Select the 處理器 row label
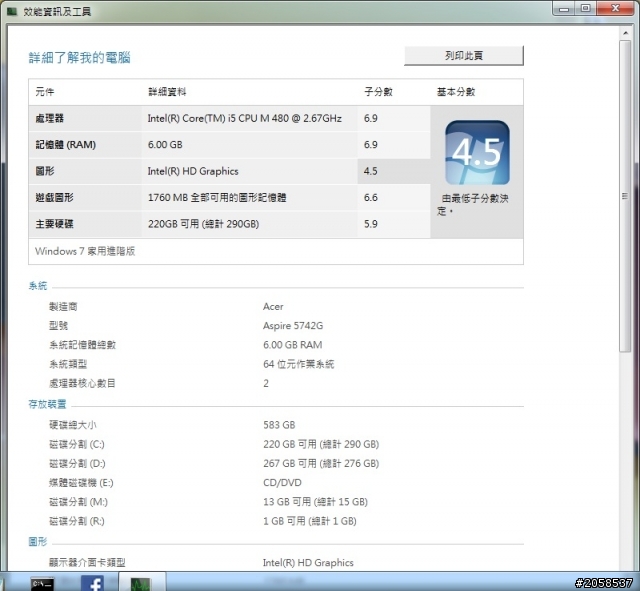The width and height of the screenshot is (640, 591). 49,118
